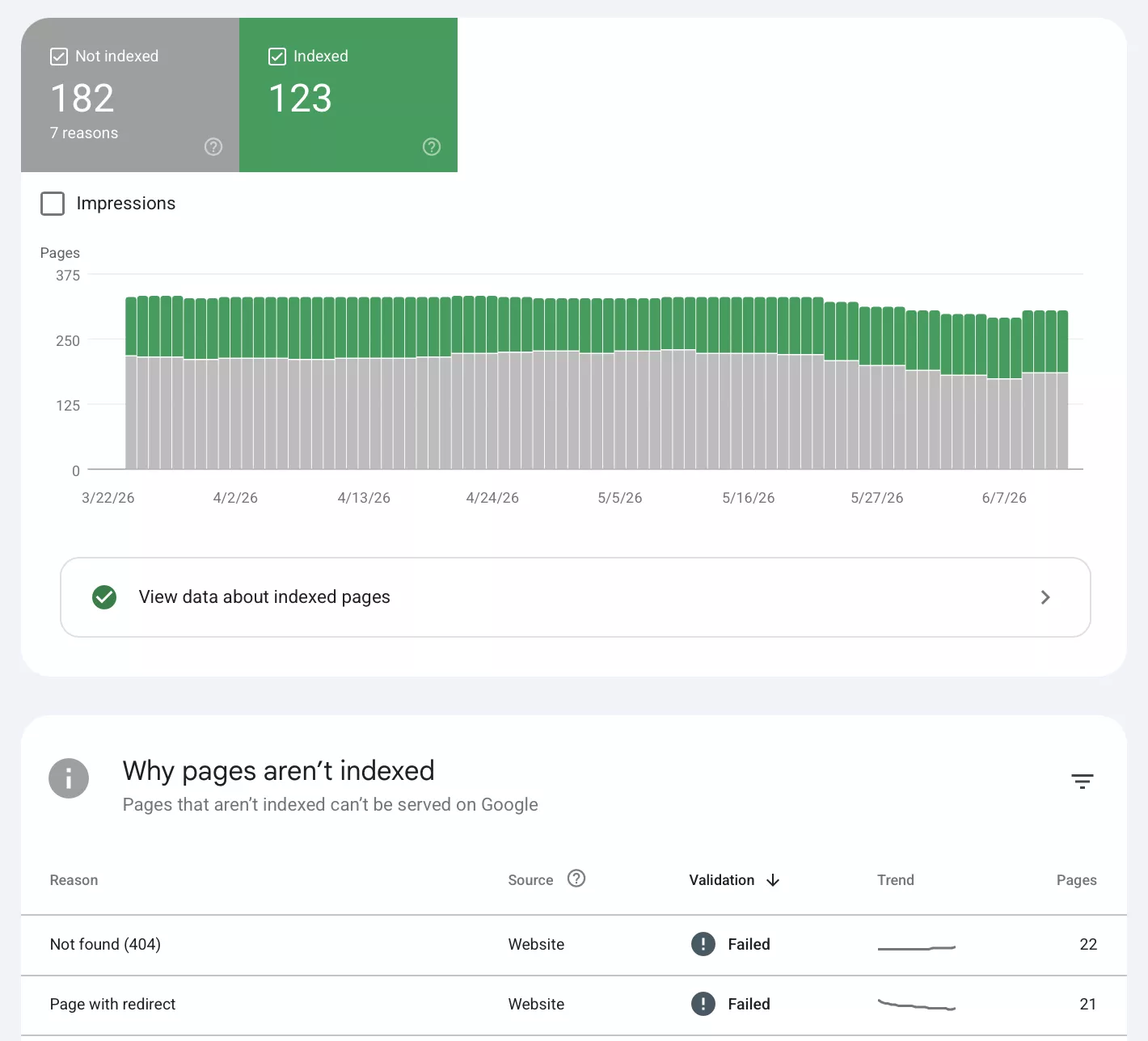This screenshot has width=1148, height=1041.
Task: Open the Not found (404) row
Action: [574, 945]
